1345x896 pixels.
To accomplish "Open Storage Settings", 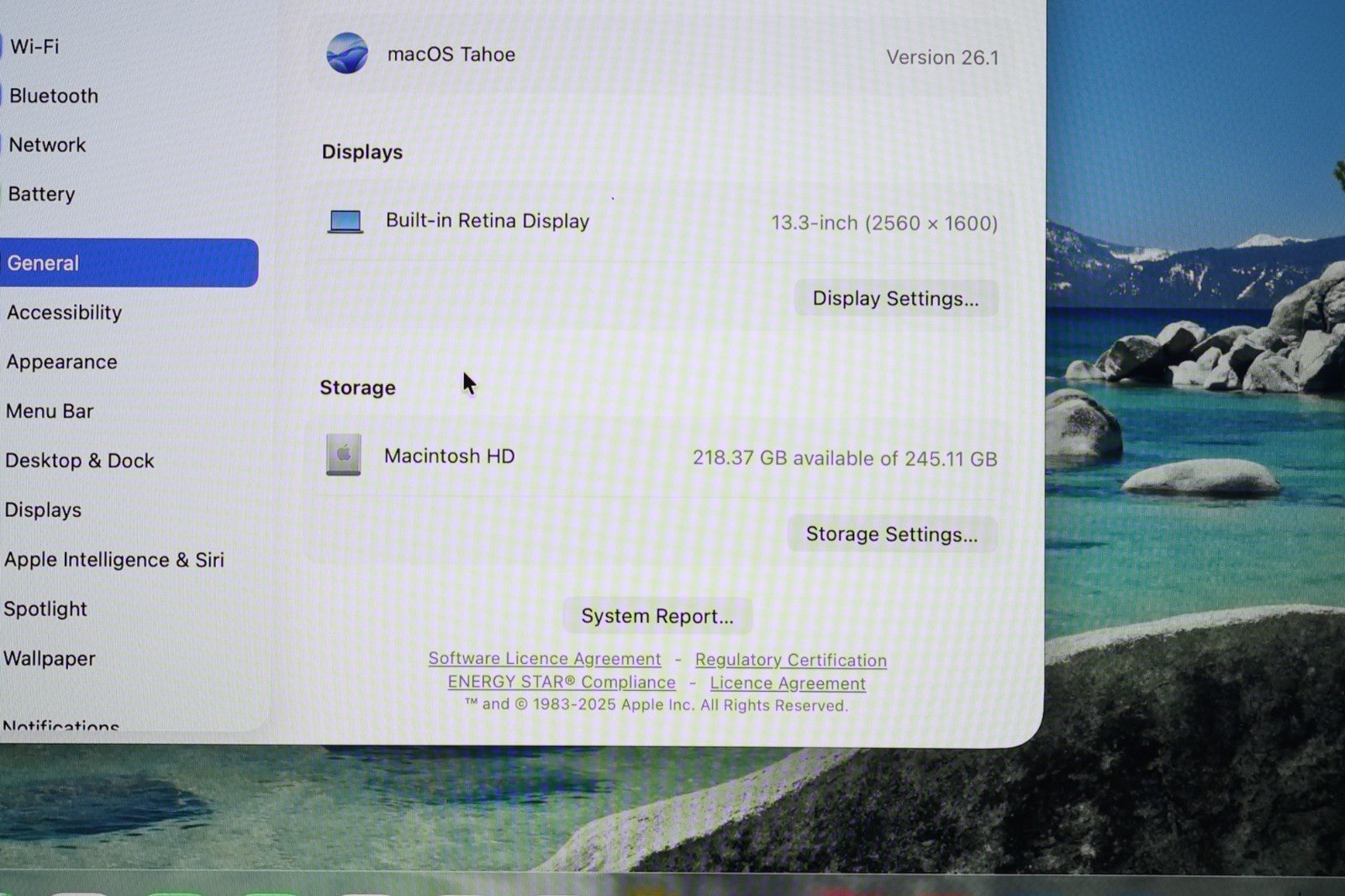I will [891, 534].
